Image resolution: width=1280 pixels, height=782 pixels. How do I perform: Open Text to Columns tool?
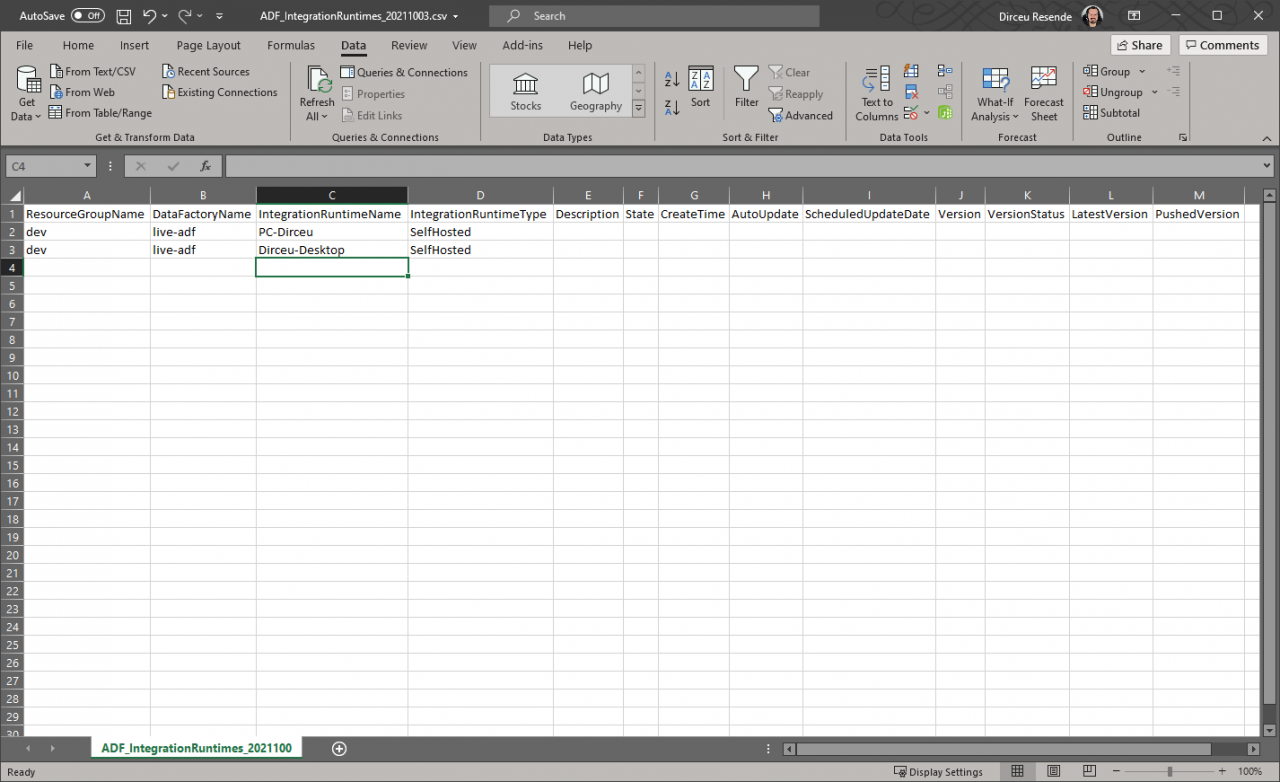click(x=877, y=93)
